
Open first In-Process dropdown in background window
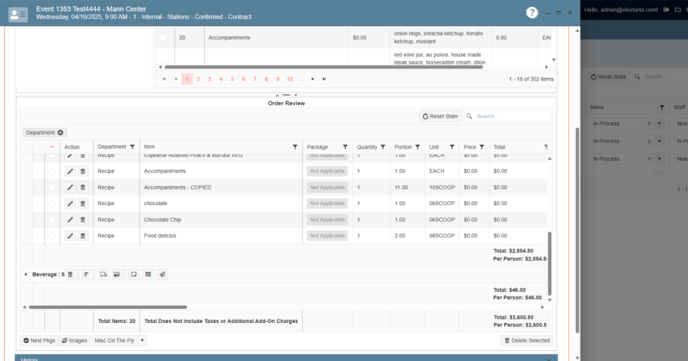tap(659, 124)
